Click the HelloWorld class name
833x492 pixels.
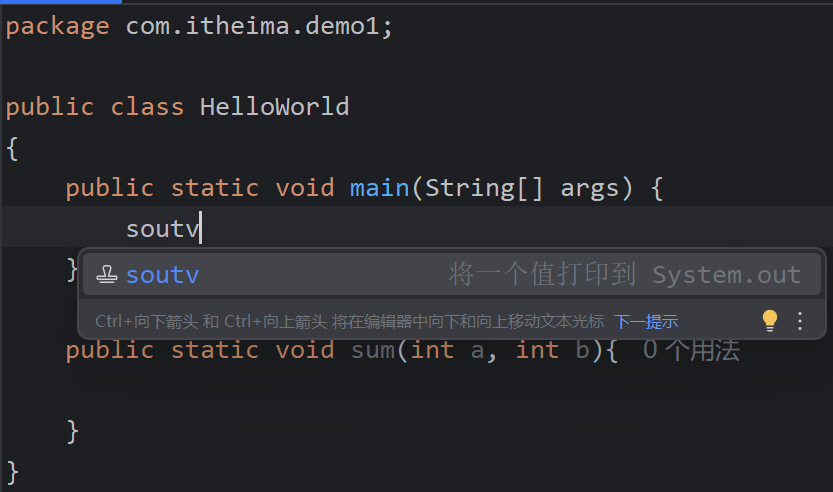(x=275, y=107)
